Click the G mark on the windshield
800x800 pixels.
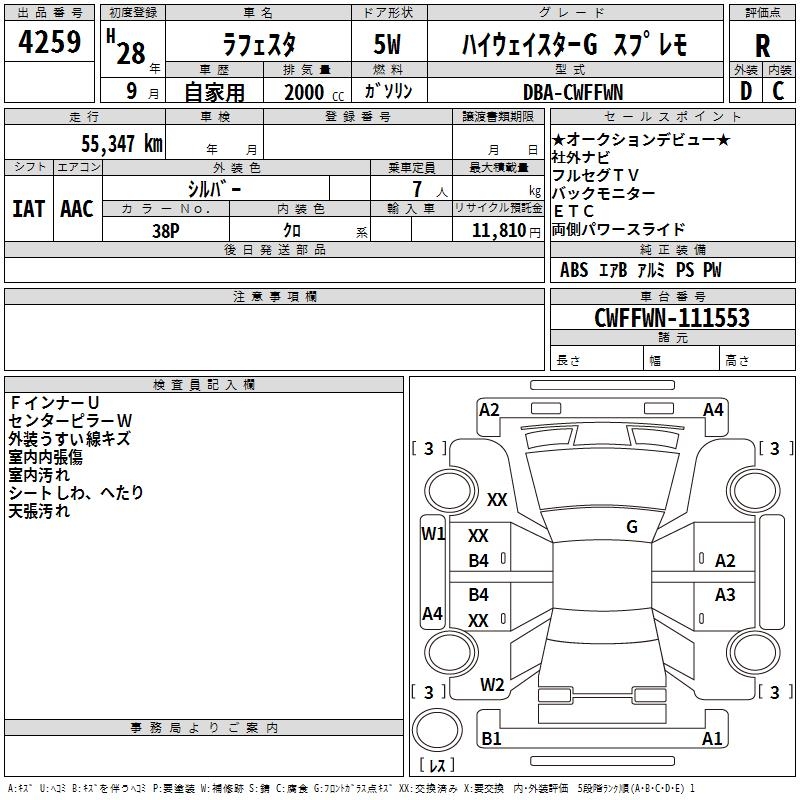point(631,527)
